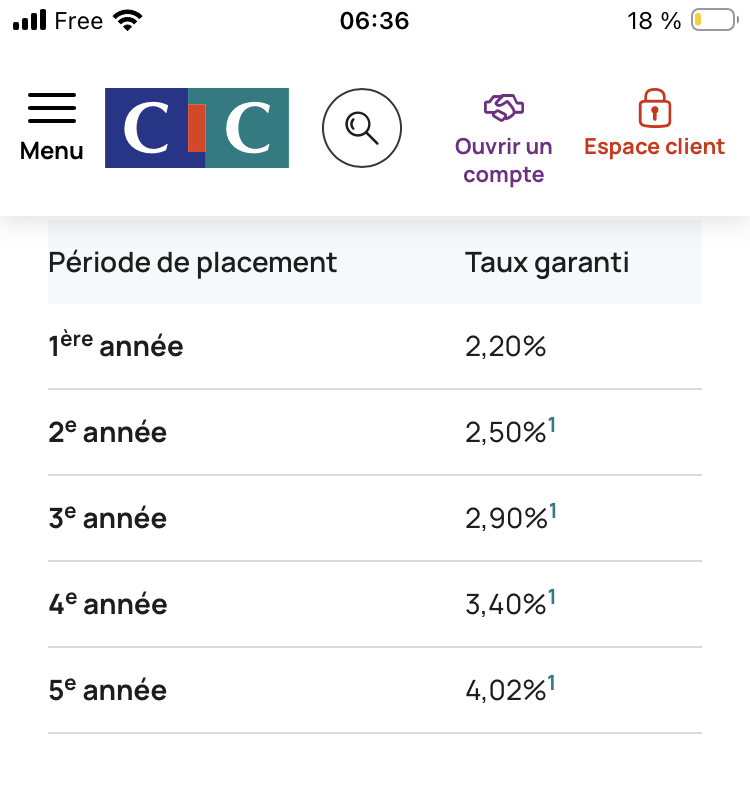This screenshot has width=750, height=785.
Task: Open the Espace client link
Action: [654, 147]
